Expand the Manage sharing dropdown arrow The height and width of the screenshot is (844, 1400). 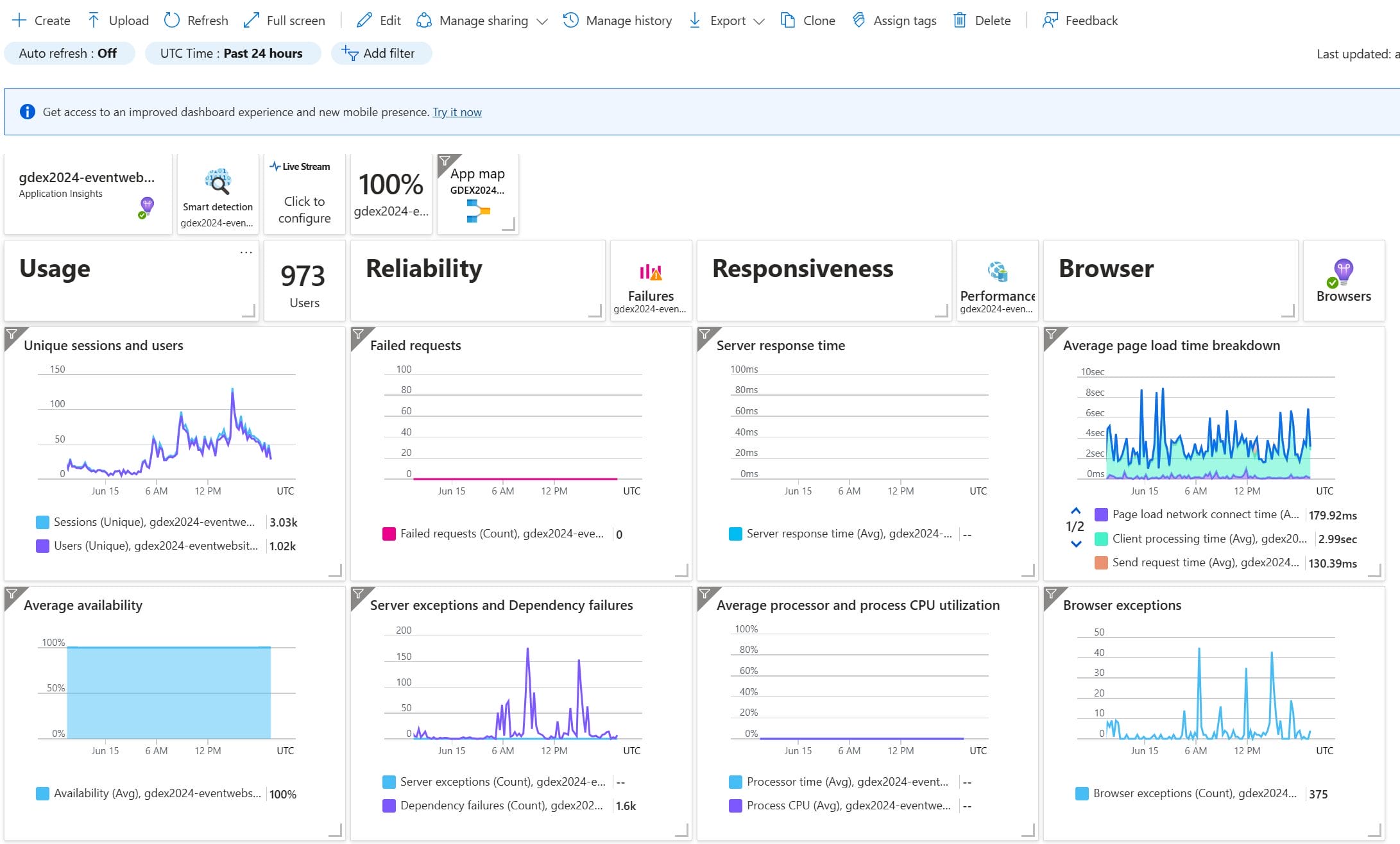coord(542,21)
